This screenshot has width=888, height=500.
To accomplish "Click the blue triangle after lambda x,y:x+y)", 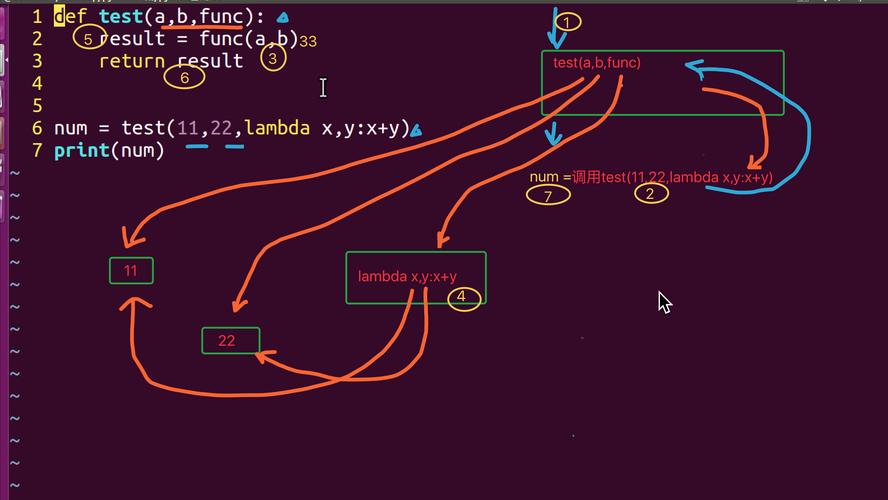I will 415,131.
